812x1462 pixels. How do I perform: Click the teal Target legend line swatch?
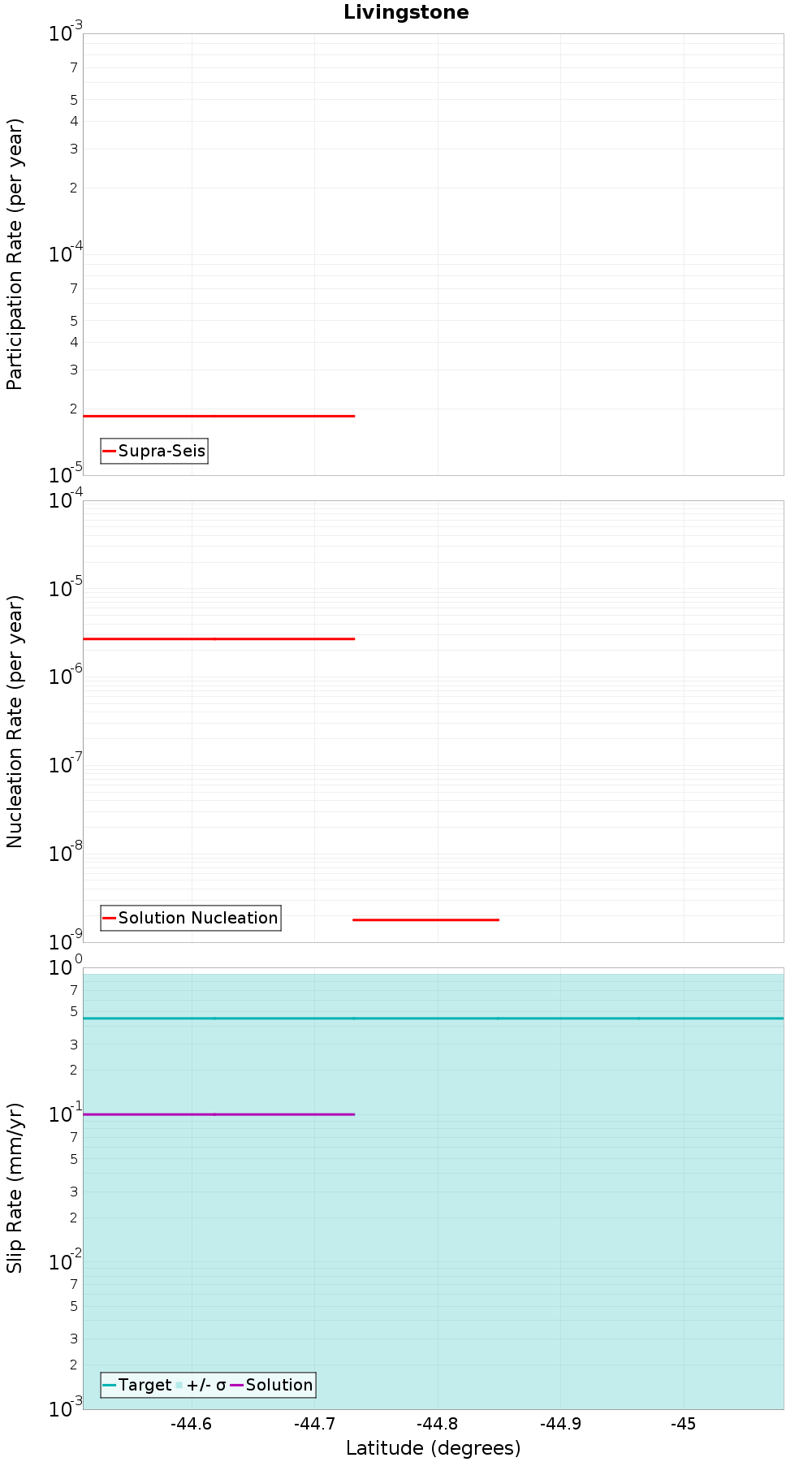pos(110,1385)
